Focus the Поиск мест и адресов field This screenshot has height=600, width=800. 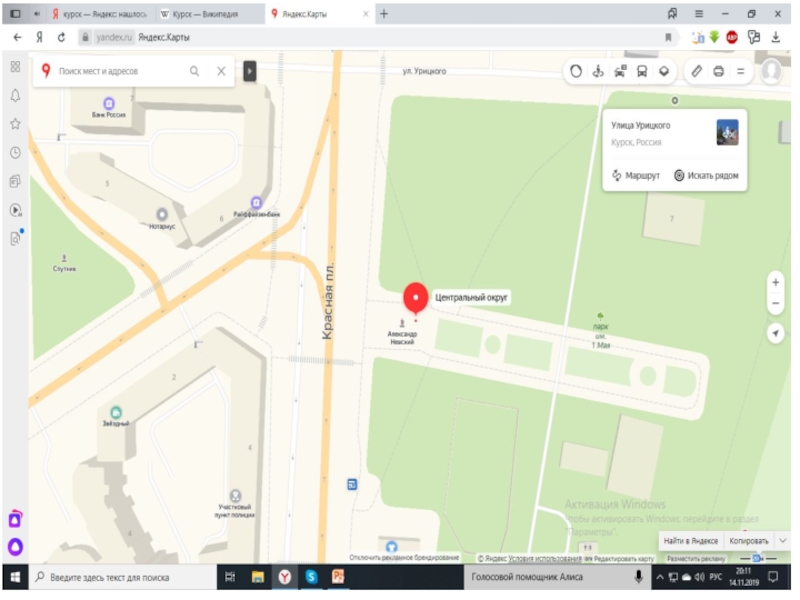coord(123,72)
